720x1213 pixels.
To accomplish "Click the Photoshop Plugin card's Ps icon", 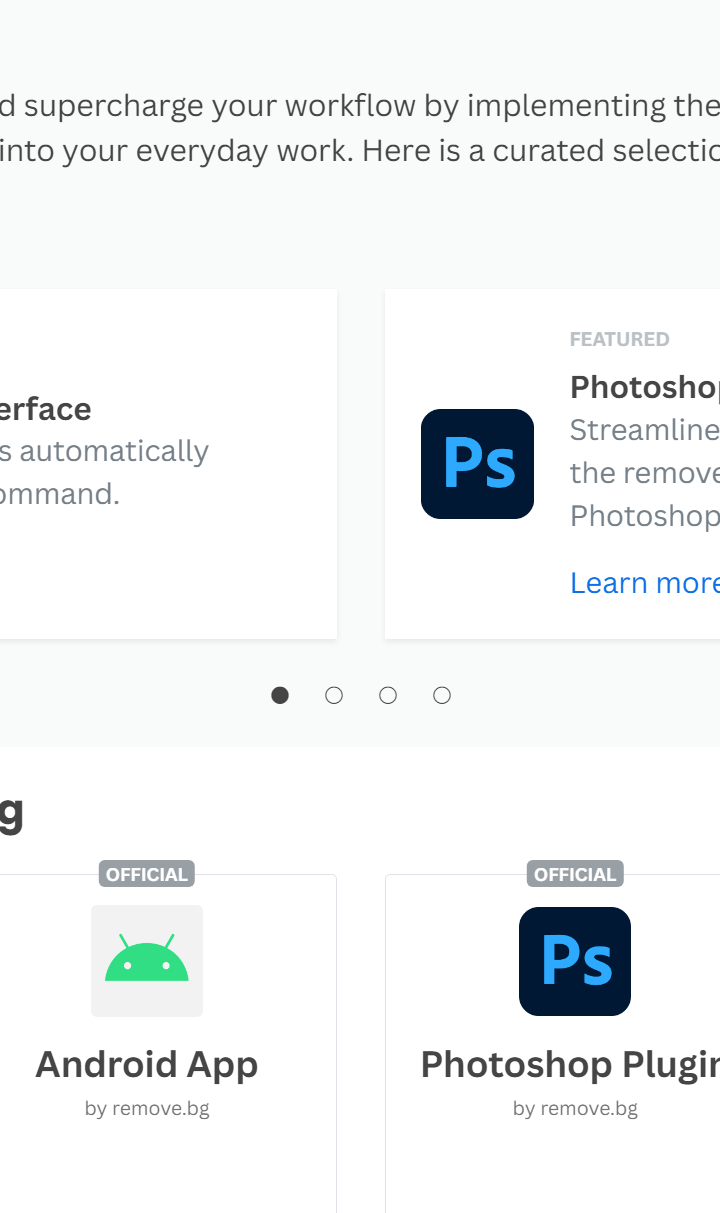I will [575, 961].
